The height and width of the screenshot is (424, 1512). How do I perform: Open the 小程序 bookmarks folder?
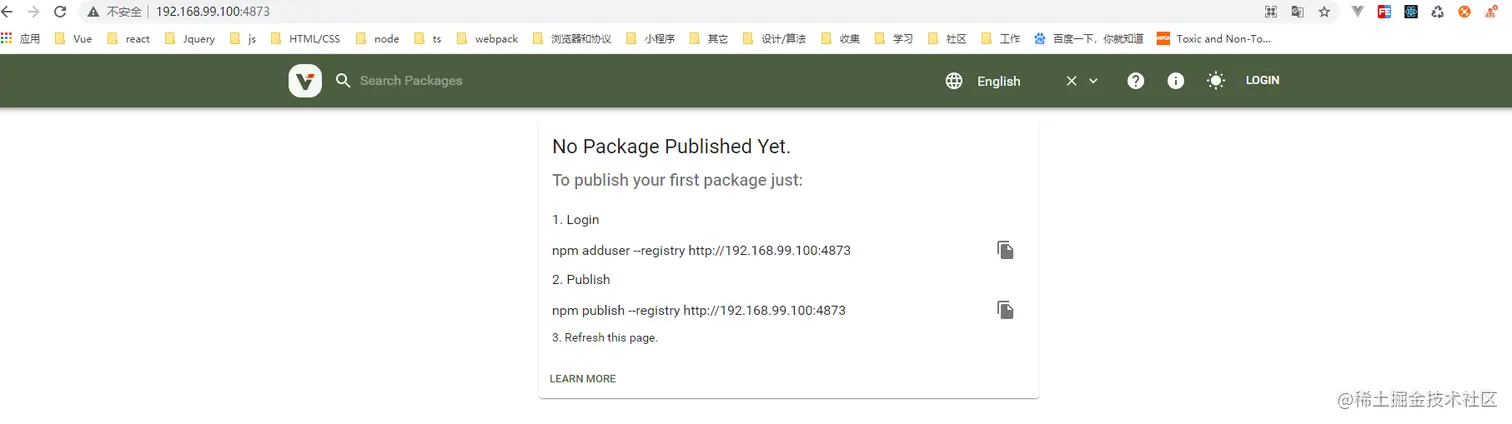click(x=650, y=39)
